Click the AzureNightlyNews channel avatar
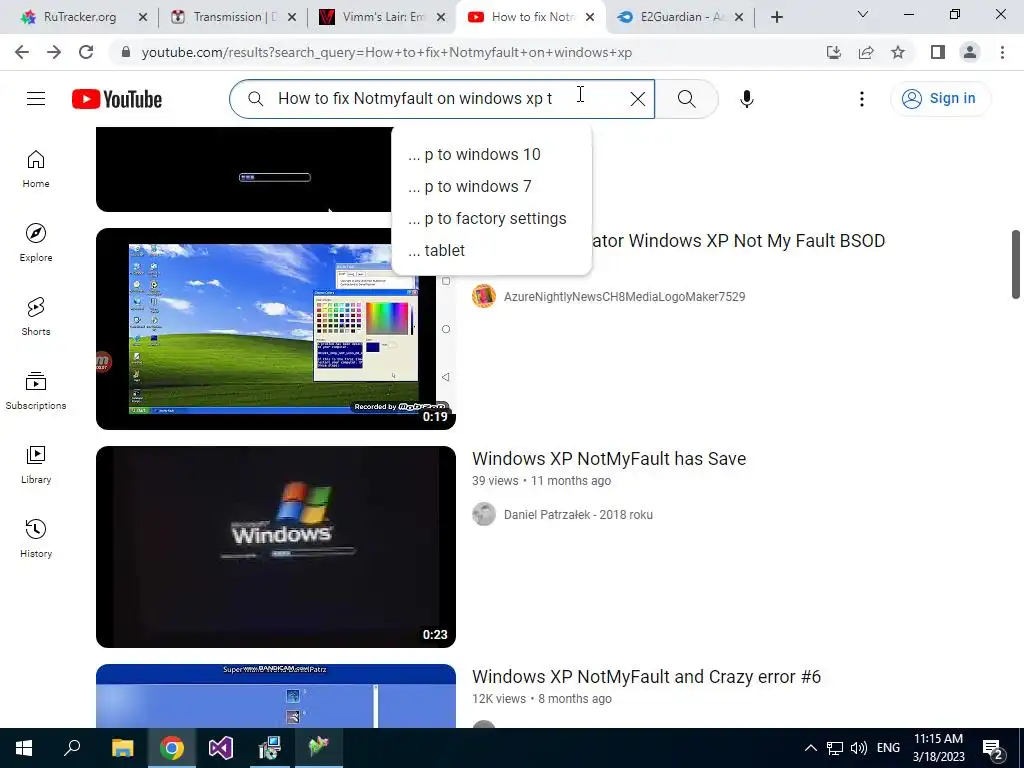The height and width of the screenshot is (768, 1024). tap(484, 296)
